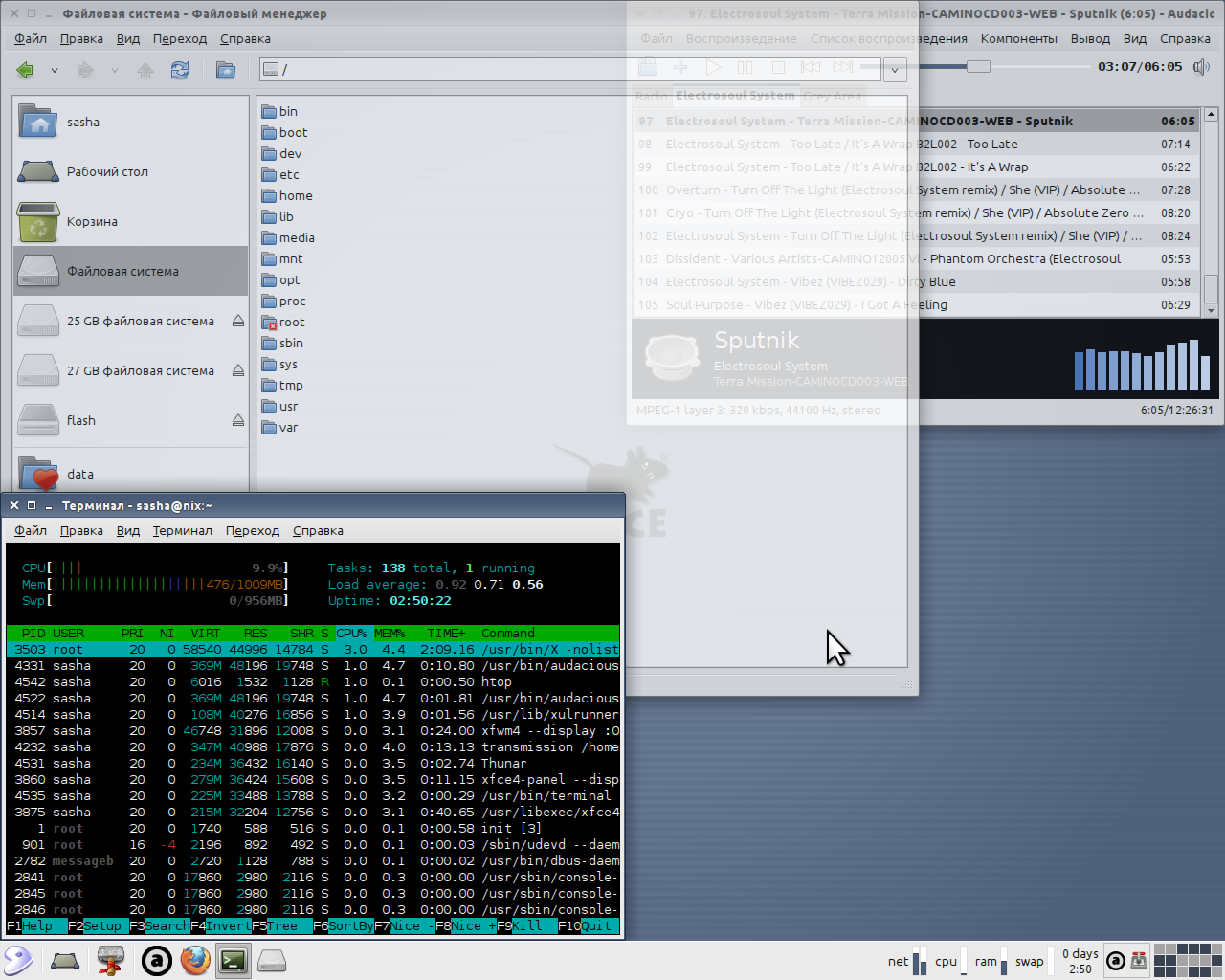Open the panel applications menu icon
Viewport: 1225px width, 980px height.
[18, 960]
